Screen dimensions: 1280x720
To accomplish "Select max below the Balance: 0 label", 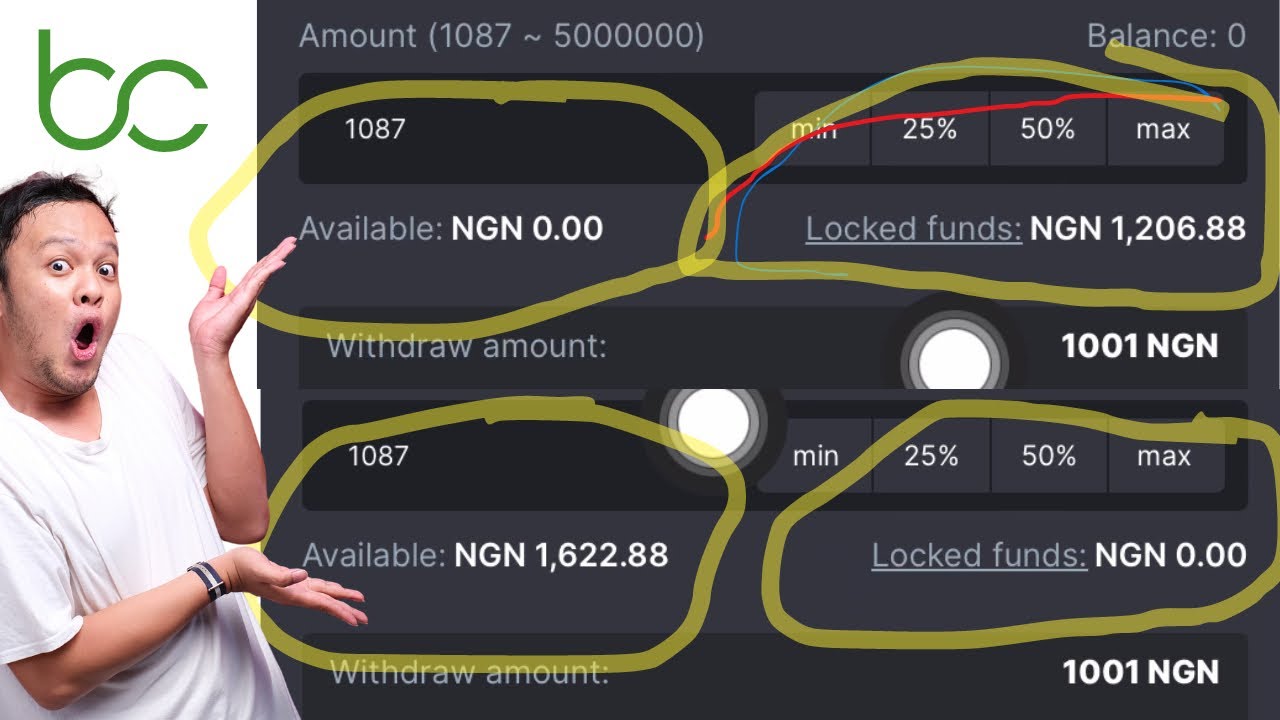I will [x=1165, y=129].
